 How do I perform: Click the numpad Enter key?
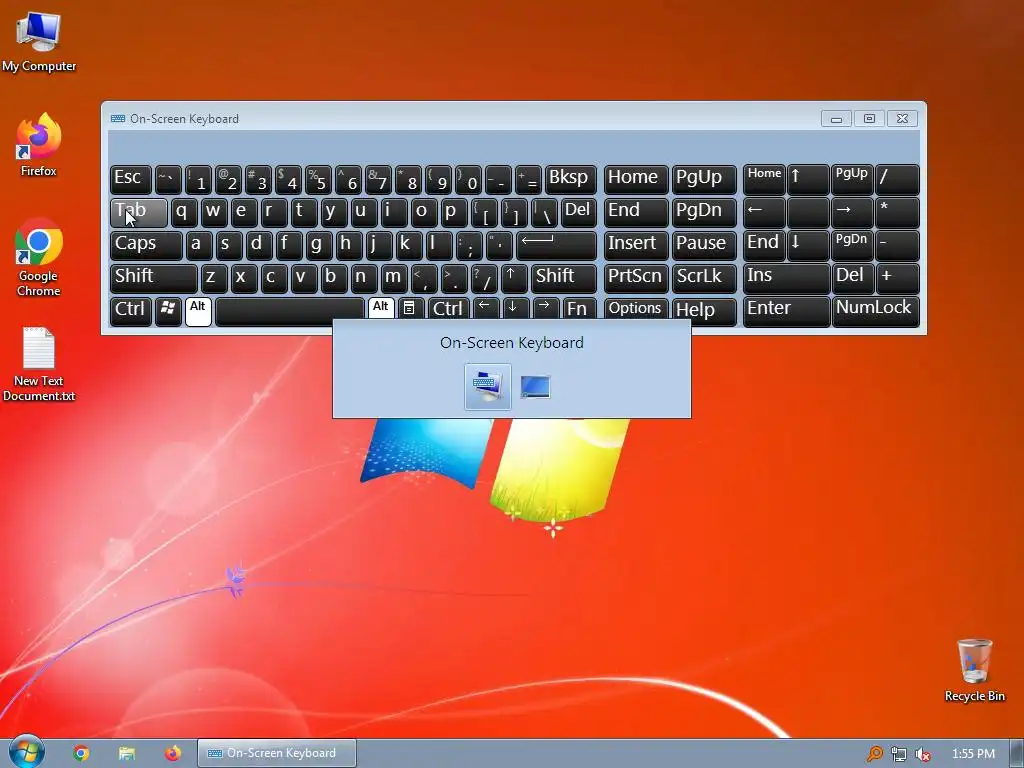click(786, 311)
